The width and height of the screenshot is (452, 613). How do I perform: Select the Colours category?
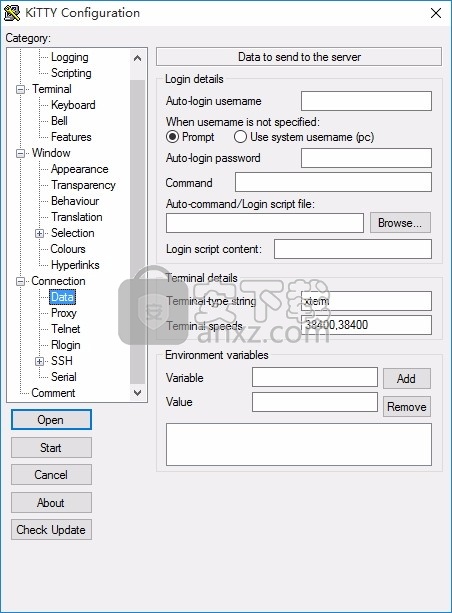point(68,249)
